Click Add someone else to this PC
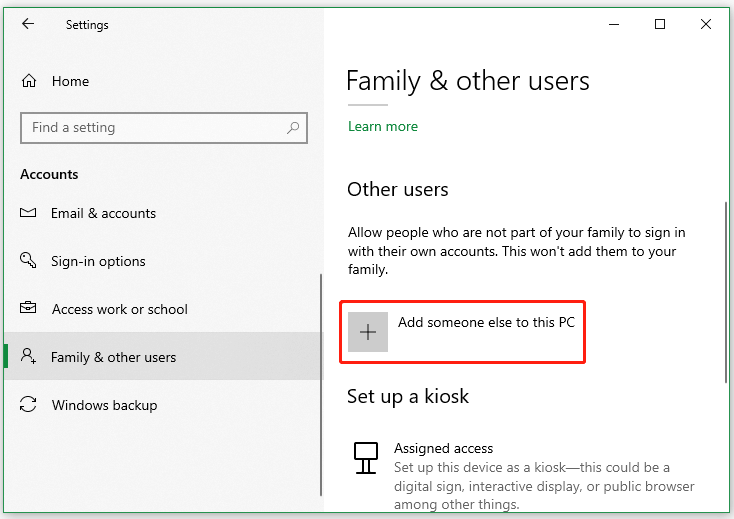This screenshot has width=734, height=519. pyautogui.click(x=462, y=332)
